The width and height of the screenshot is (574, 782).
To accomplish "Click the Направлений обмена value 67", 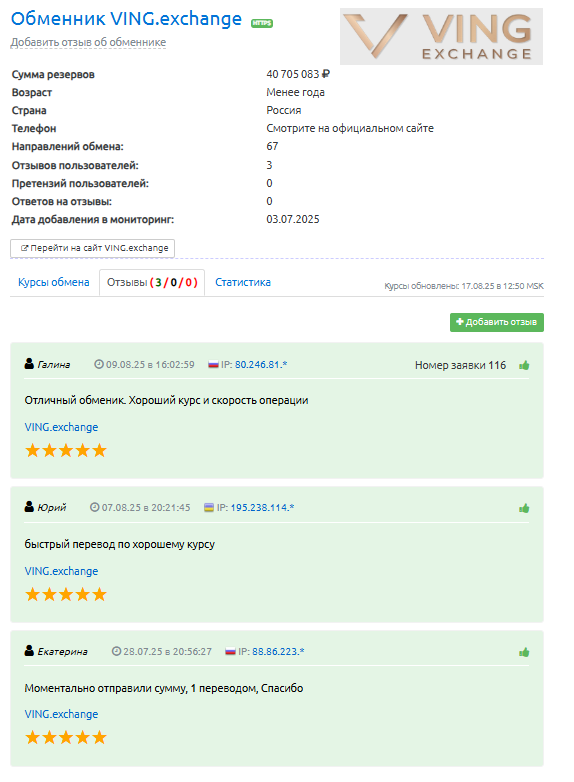I will tap(272, 147).
